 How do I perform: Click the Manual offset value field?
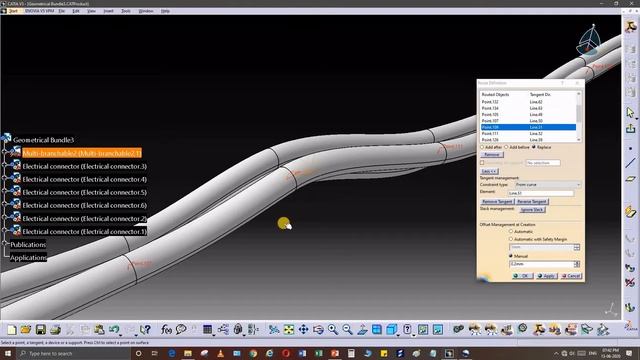click(542, 264)
